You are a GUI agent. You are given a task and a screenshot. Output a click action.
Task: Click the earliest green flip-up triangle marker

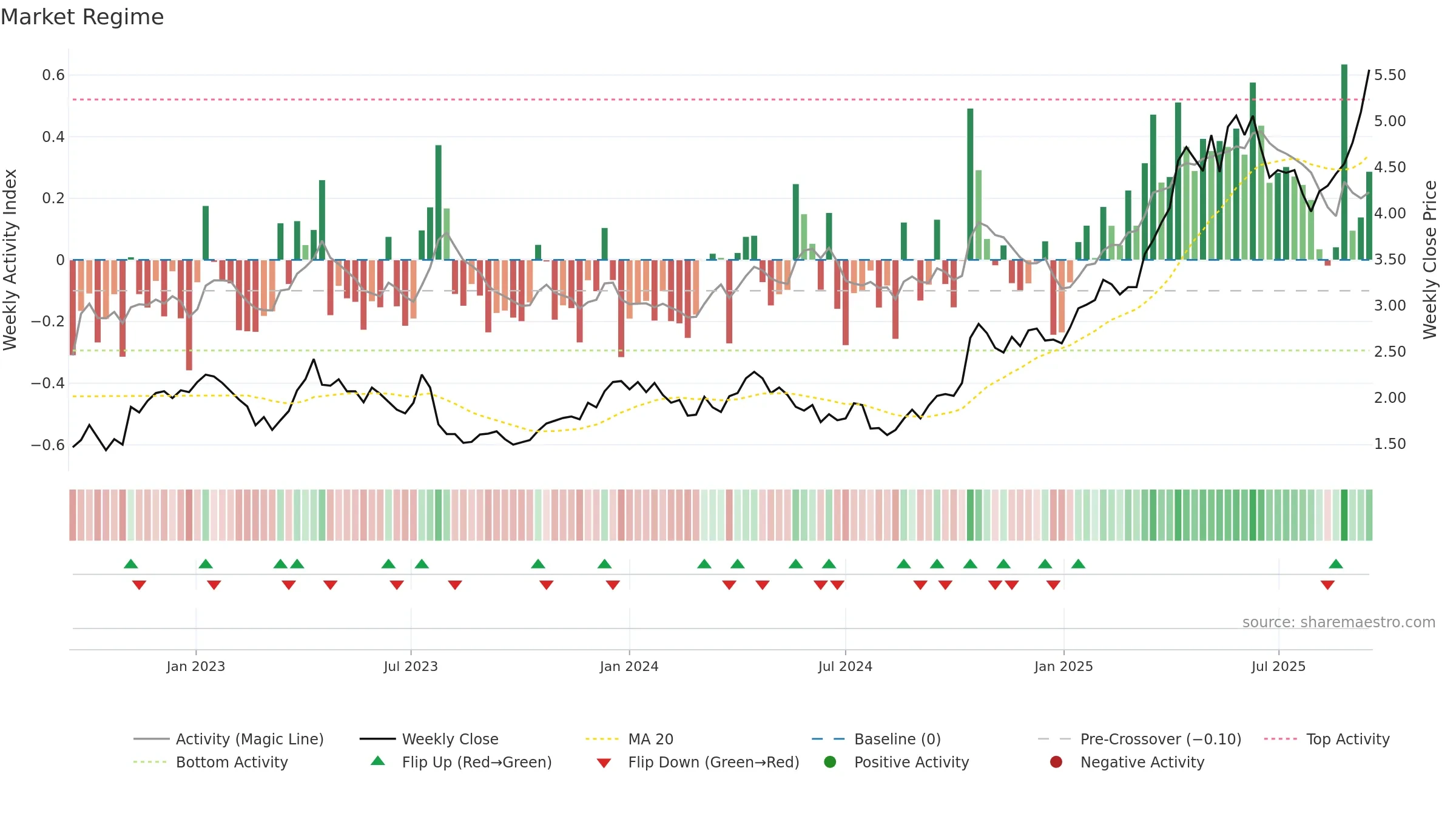click(x=131, y=564)
